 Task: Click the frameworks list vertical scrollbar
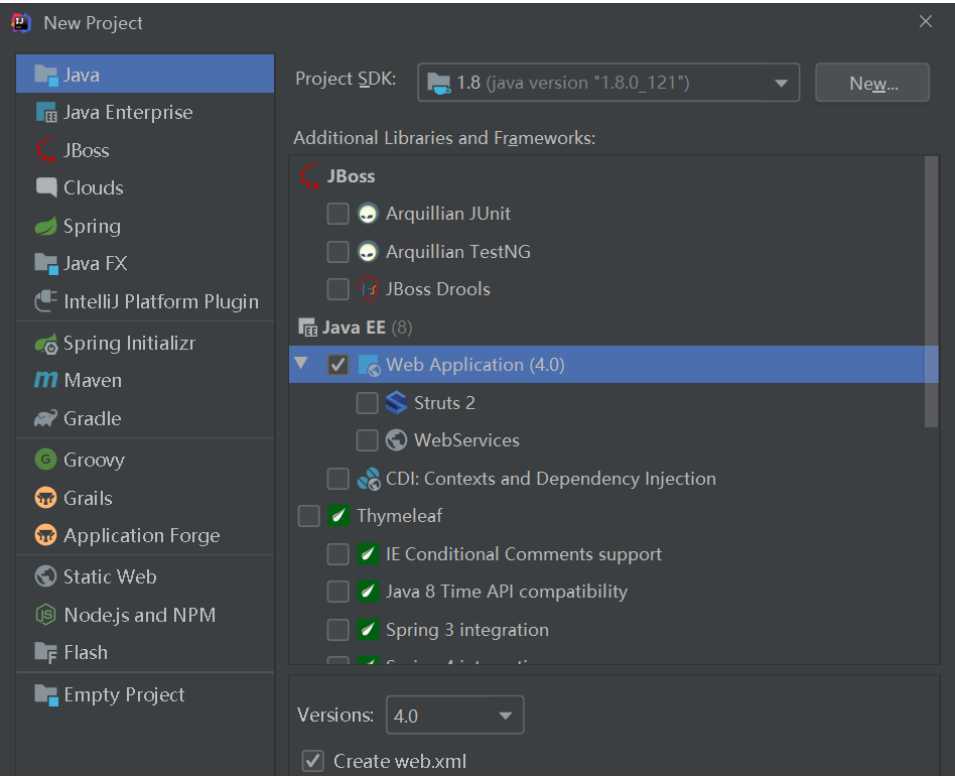pos(931,292)
